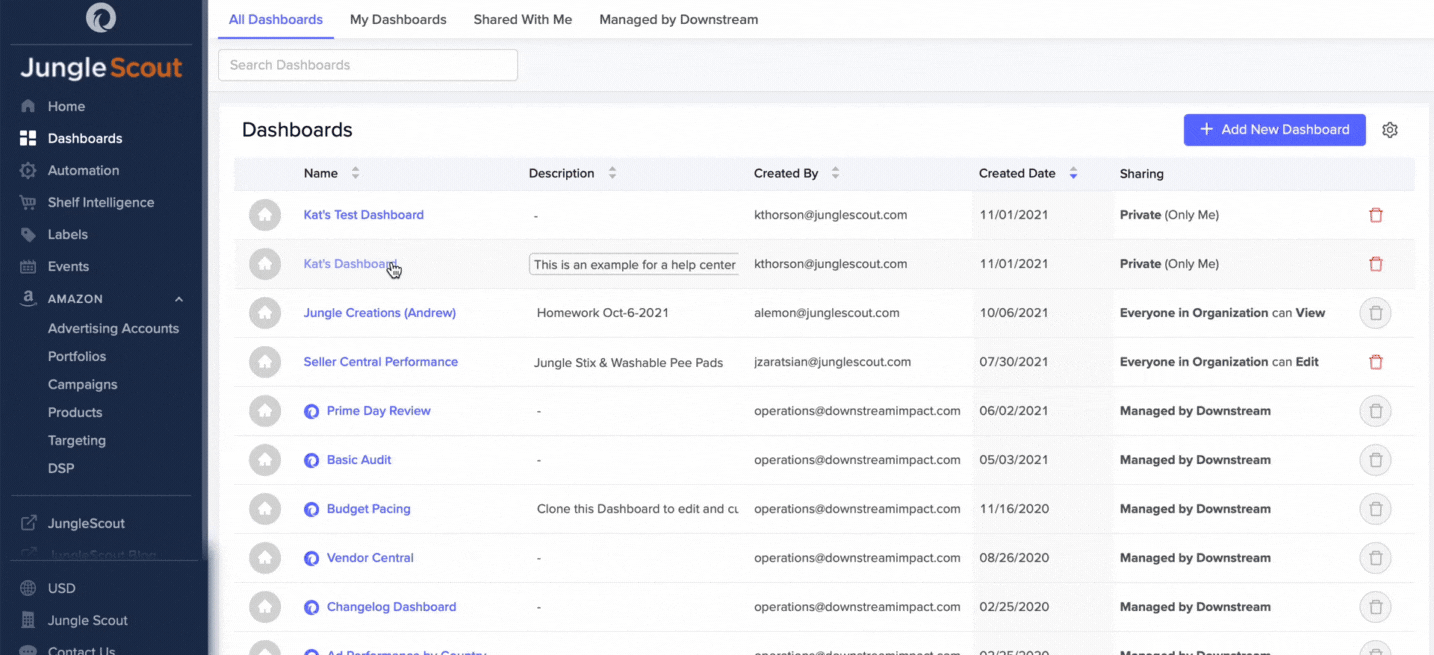Open Targeting page
This screenshot has width=1434, height=655.
77,440
